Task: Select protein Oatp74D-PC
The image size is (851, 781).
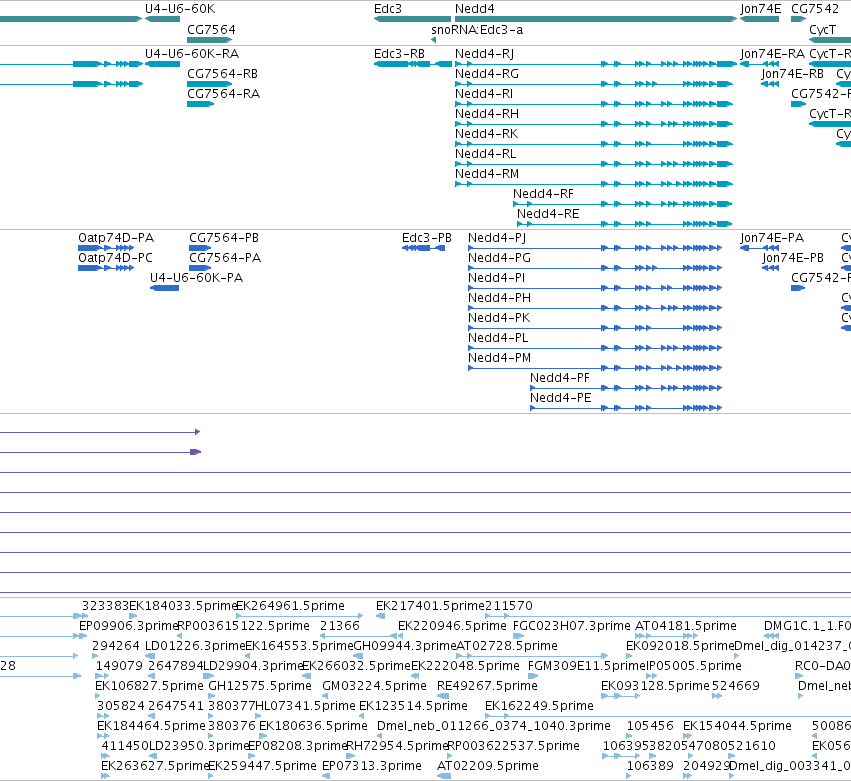Action: (x=106, y=268)
